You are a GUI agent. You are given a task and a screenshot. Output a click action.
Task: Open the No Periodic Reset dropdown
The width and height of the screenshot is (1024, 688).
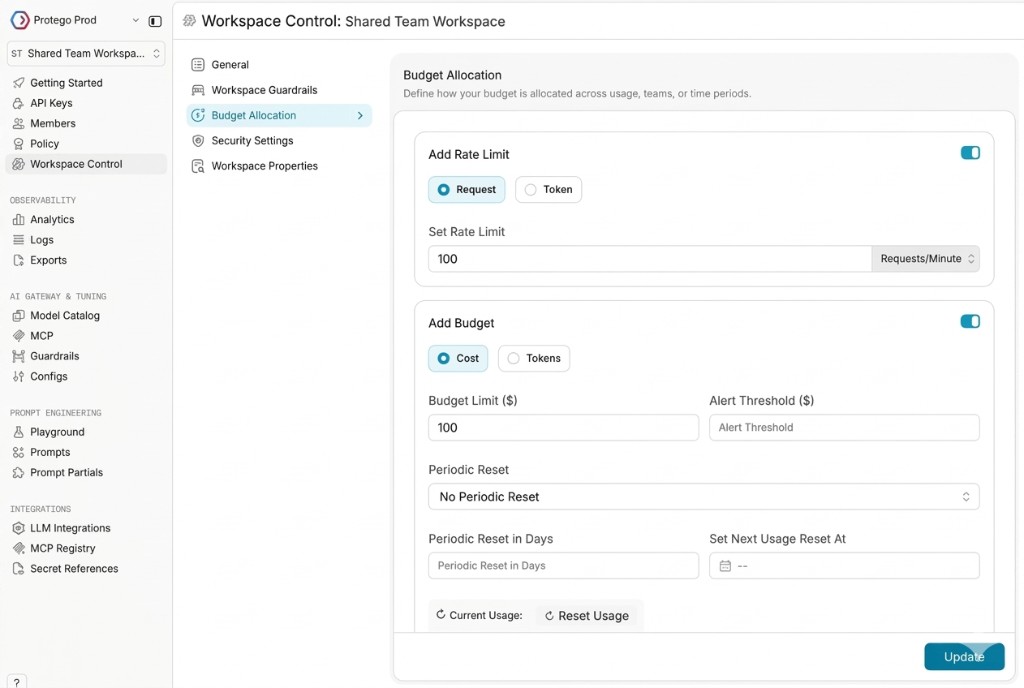click(x=703, y=497)
